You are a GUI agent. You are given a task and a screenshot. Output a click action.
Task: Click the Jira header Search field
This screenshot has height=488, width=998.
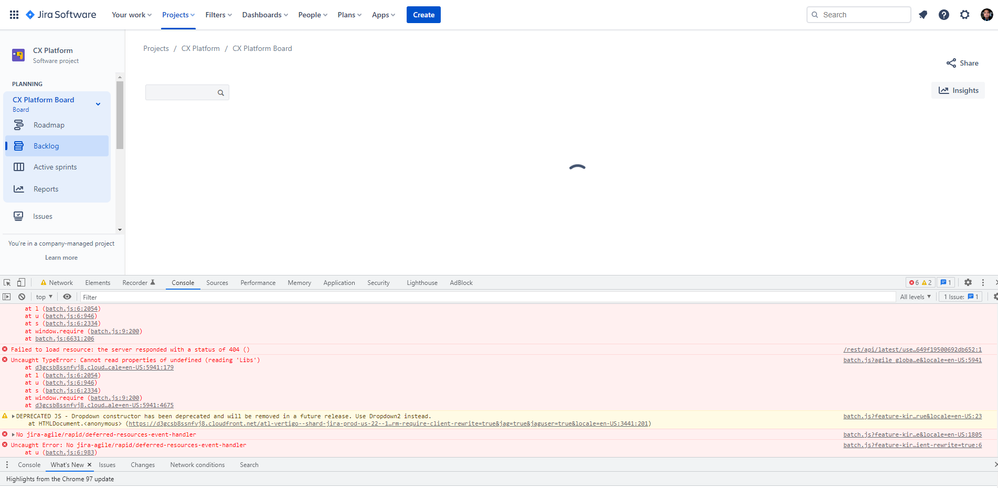pyautogui.click(x=859, y=15)
